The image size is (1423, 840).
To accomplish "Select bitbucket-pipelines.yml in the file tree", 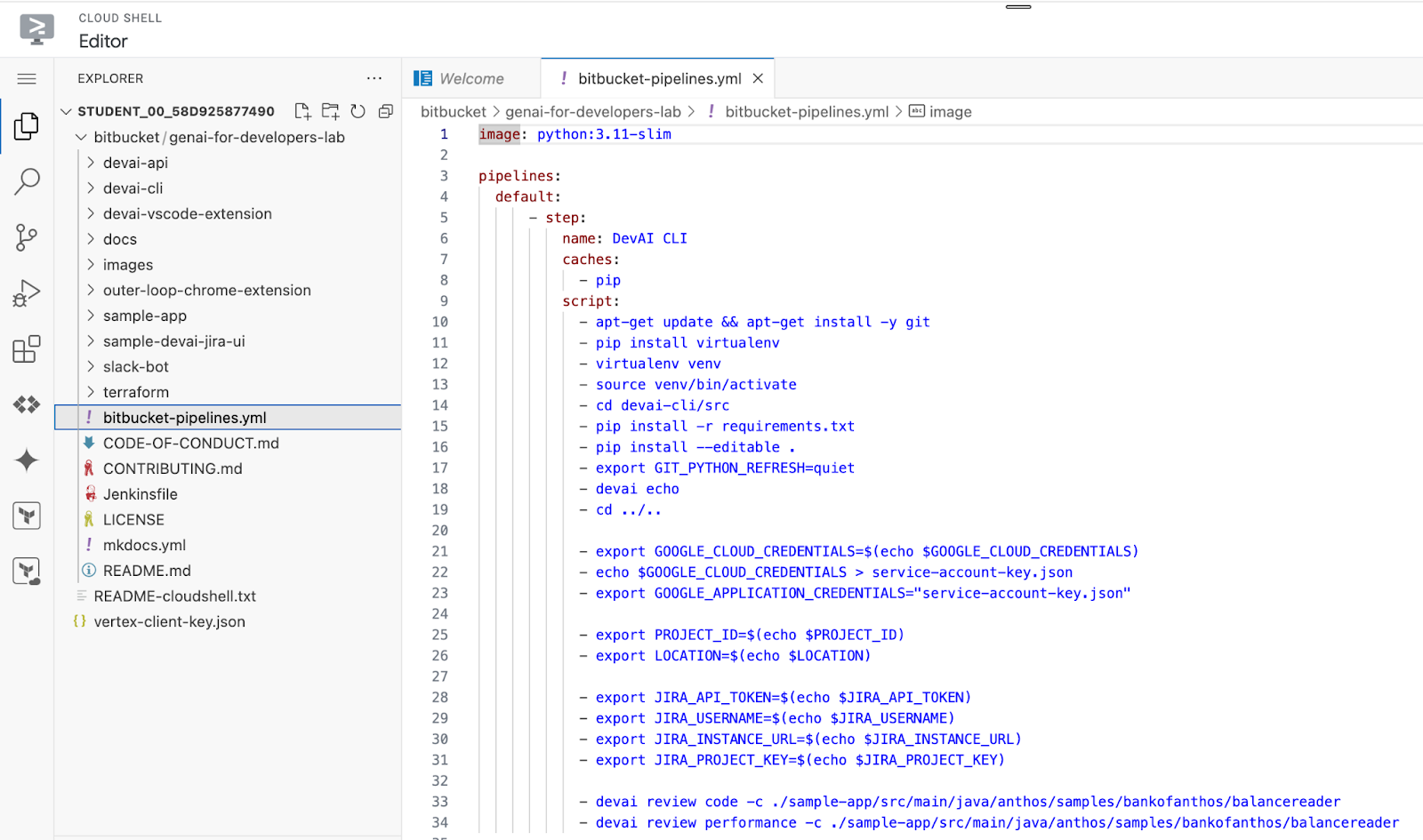I will pos(228,418).
